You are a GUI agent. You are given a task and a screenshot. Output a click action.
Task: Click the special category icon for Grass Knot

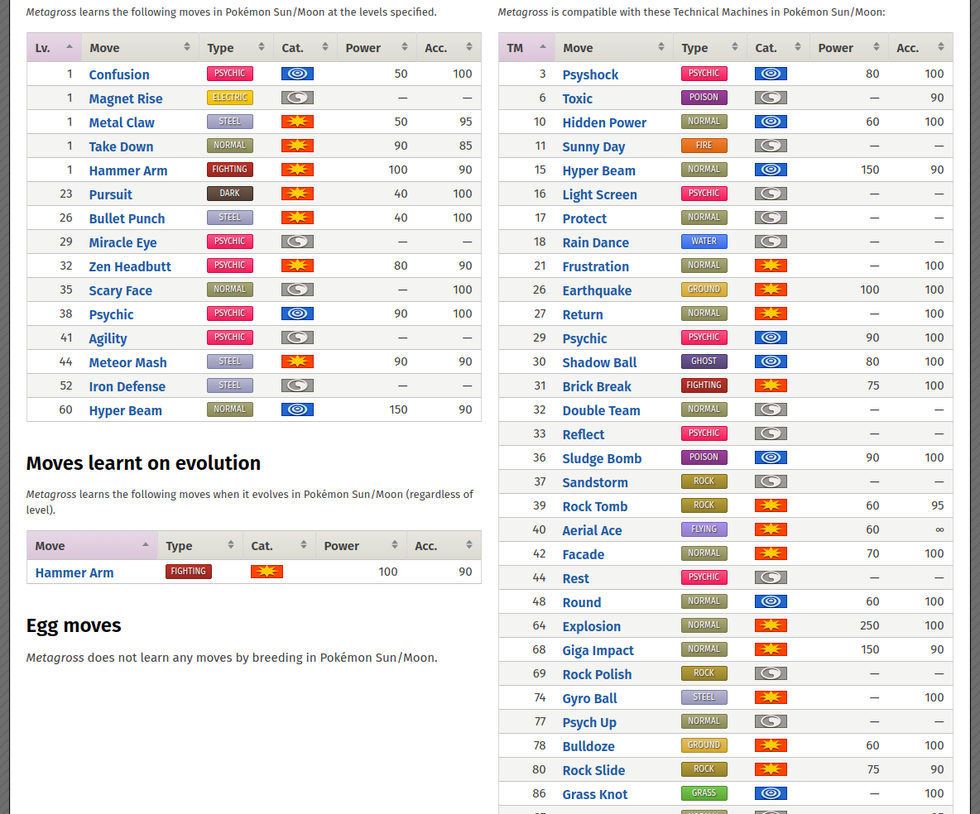click(770, 794)
